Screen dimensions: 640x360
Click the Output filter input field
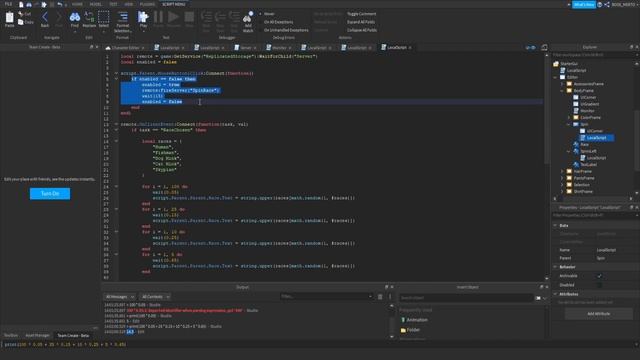point(326,297)
